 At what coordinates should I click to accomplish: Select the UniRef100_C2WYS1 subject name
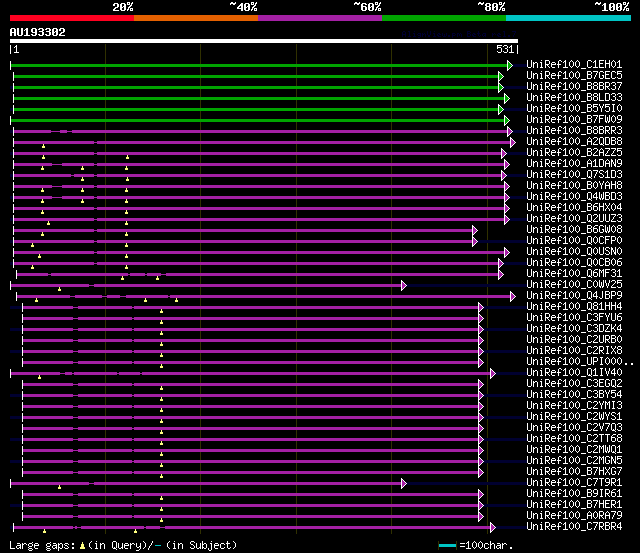pyautogui.click(x=574, y=417)
